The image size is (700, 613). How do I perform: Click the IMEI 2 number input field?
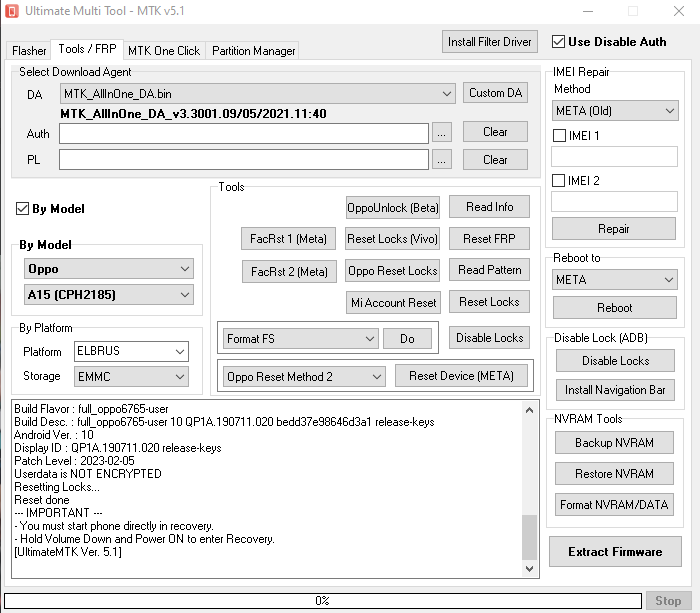(614, 202)
